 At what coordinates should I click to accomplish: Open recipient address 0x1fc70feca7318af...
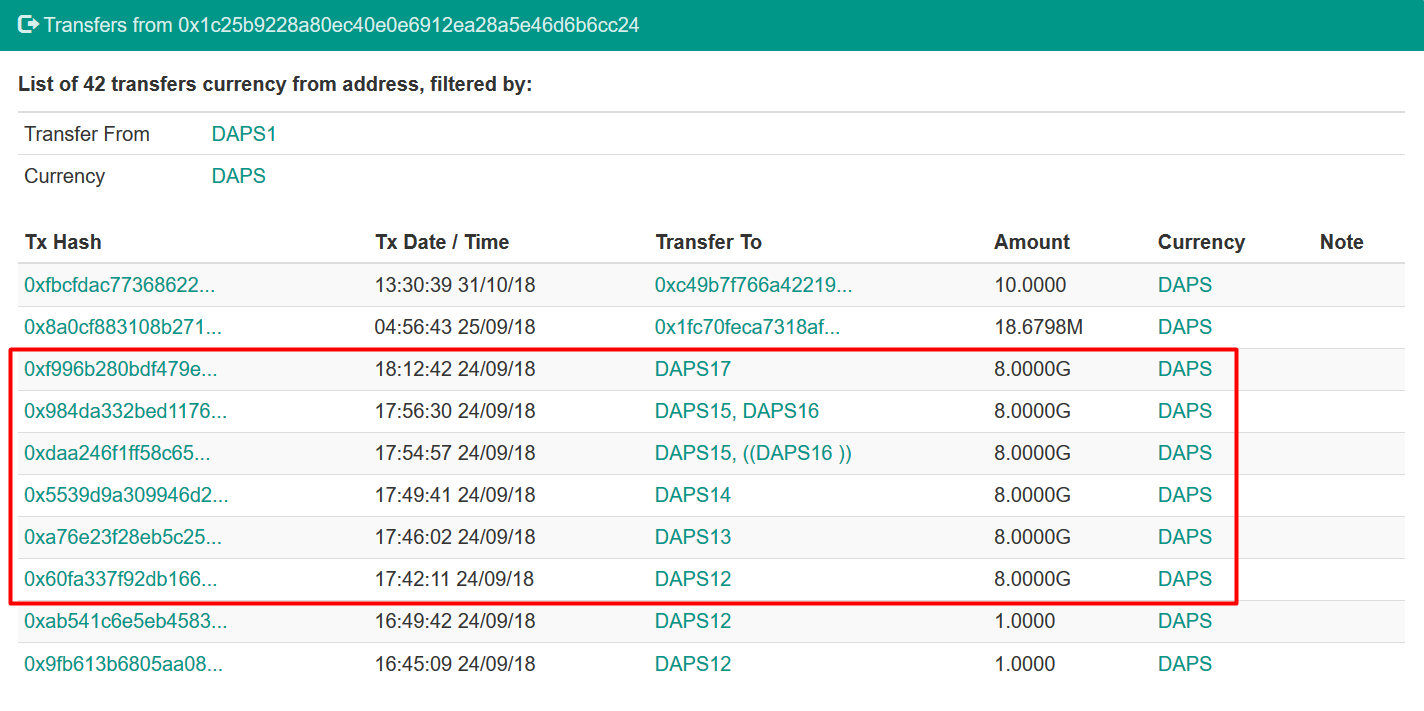coord(748,327)
